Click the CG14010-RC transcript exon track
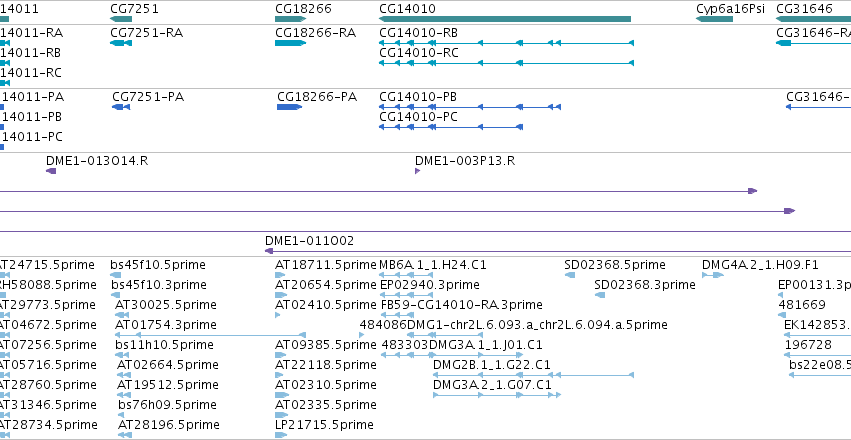The height and width of the screenshot is (440, 851). click(506, 63)
